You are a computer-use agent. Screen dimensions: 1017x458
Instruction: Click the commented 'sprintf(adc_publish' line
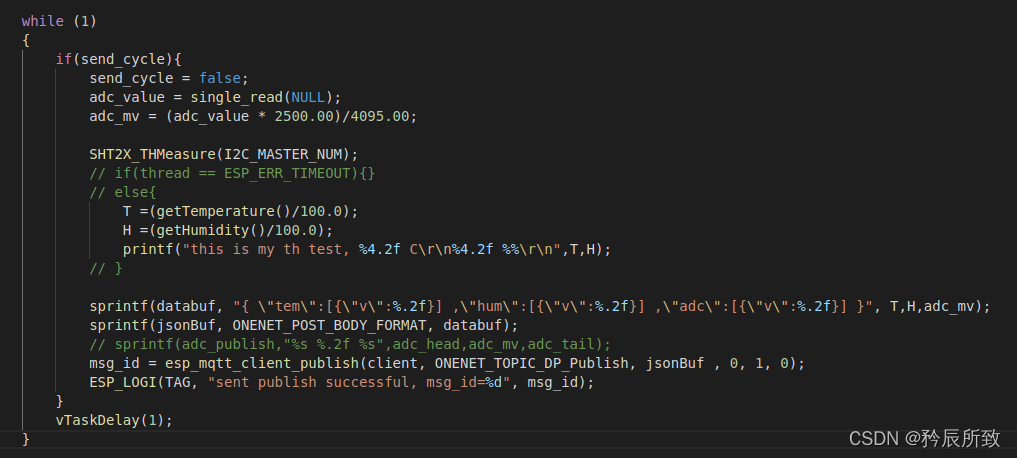tap(350, 344)
